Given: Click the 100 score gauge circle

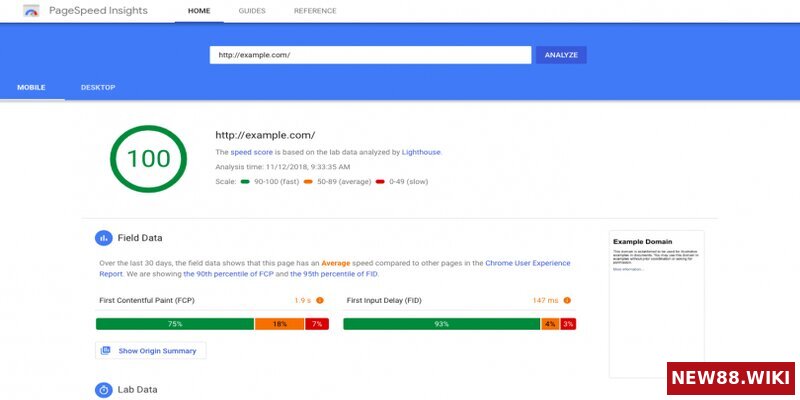Looking at the screenshot, I should (x=148, y=159).
